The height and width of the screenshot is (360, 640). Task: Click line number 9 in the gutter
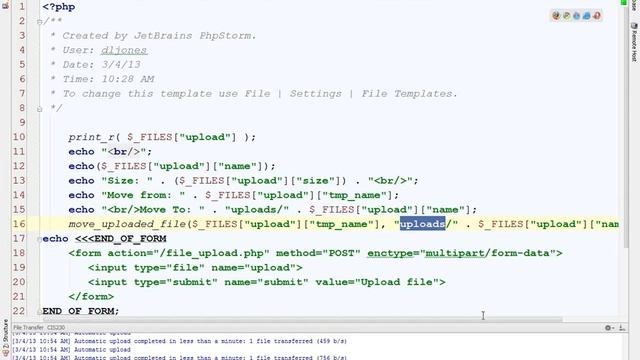tap(22, 123)
